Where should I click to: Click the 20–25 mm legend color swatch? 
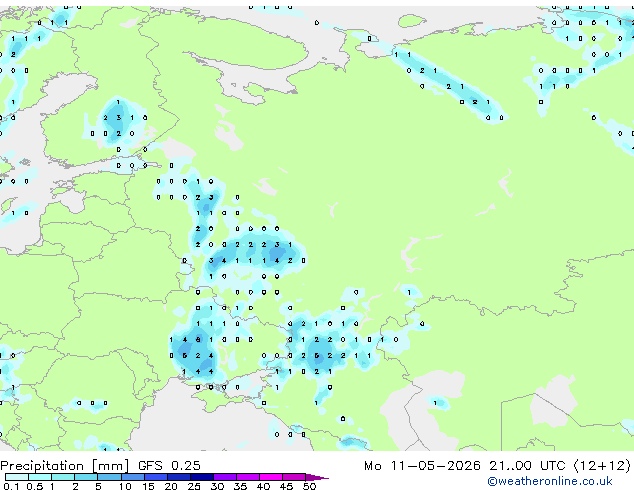pyautogui.click(x=179, y=477)
